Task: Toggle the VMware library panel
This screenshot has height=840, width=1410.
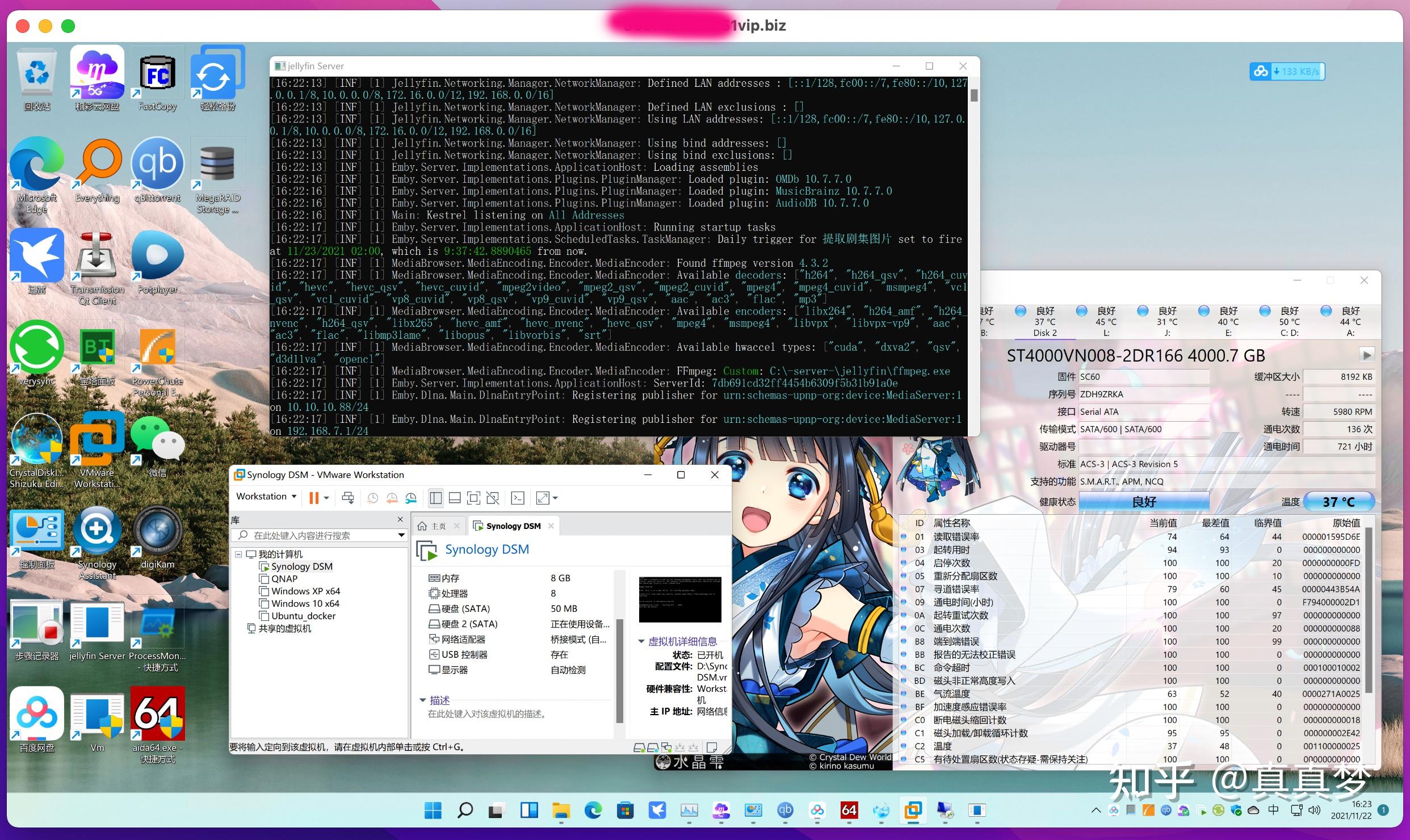Action: [435, 498]
